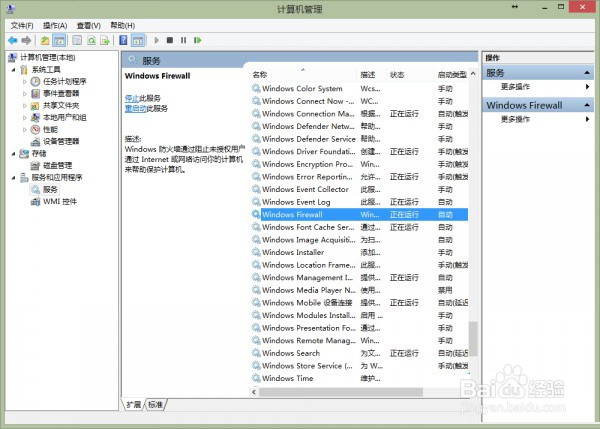Toggle the show/hide console tree icon
The image size is (600, 429).
(59, 40)
